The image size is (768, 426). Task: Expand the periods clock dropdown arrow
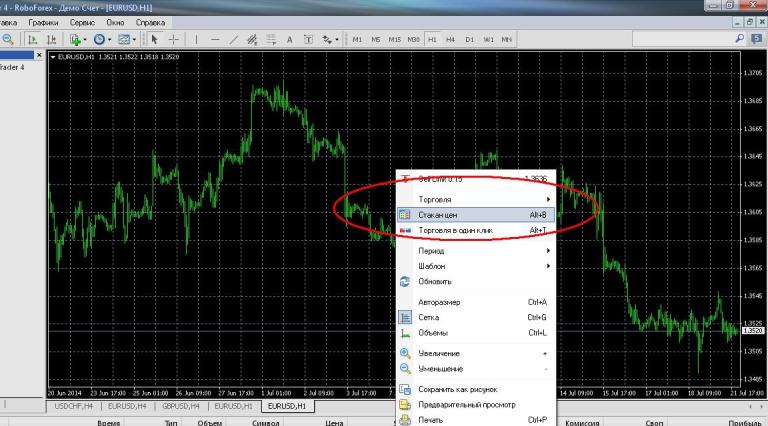[x=109, y=39]
